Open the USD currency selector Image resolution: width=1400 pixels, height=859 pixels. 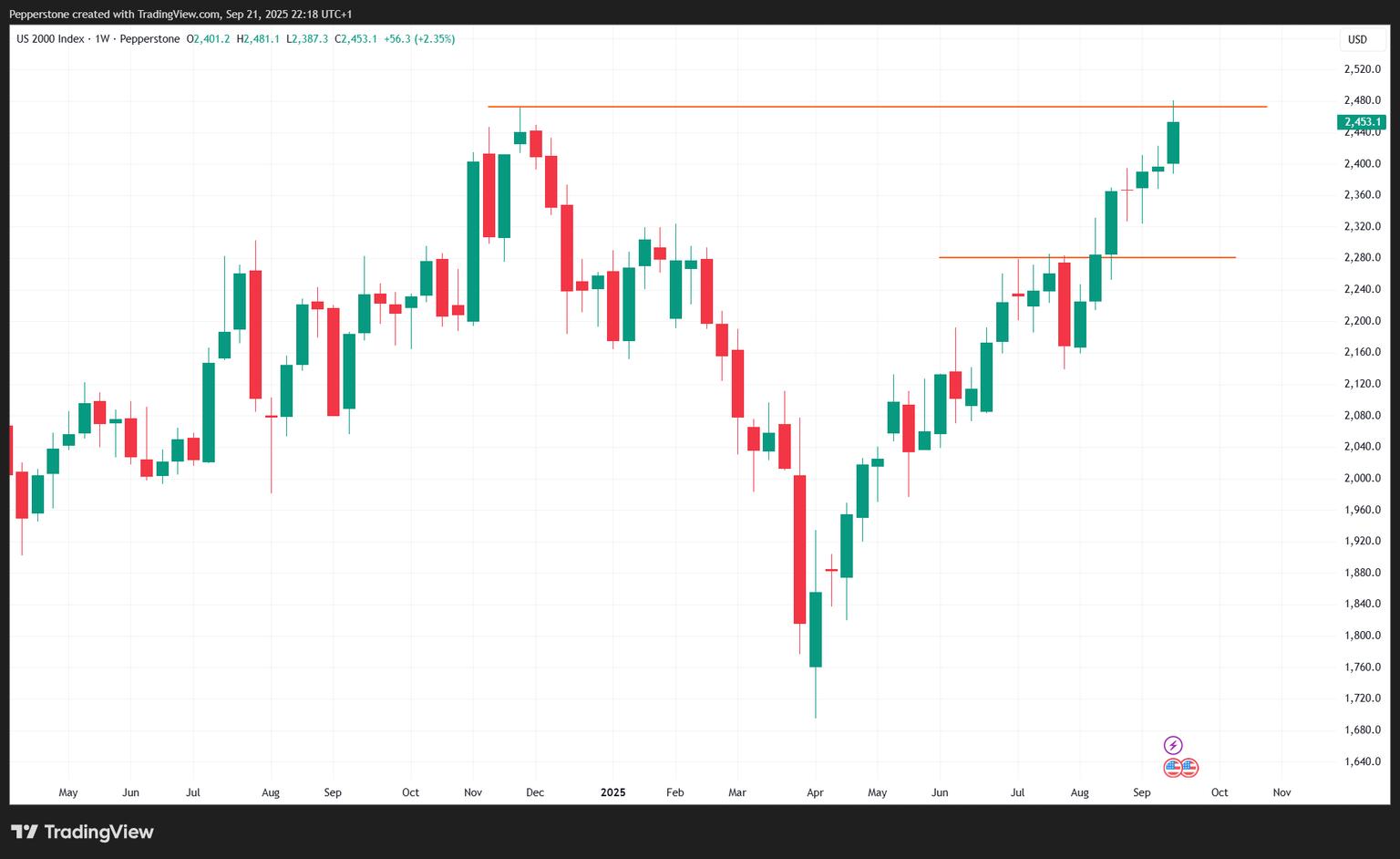point(1358,39)
